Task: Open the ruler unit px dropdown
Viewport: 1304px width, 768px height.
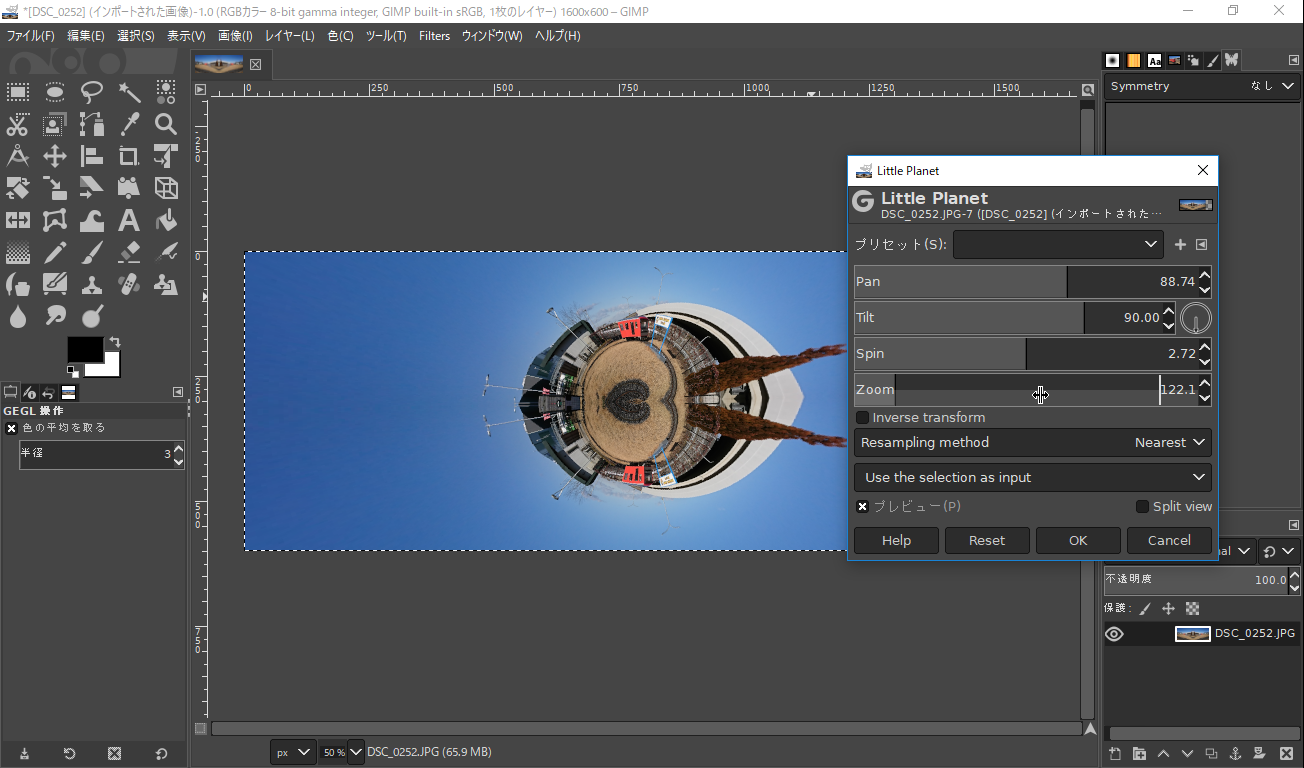Action: [293, 752]
